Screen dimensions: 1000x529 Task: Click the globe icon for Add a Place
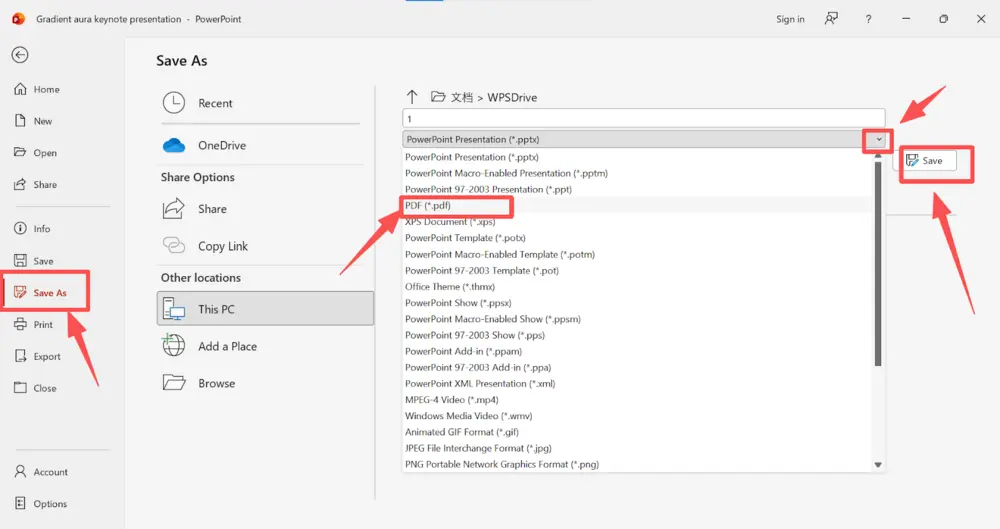pos(173,345)
